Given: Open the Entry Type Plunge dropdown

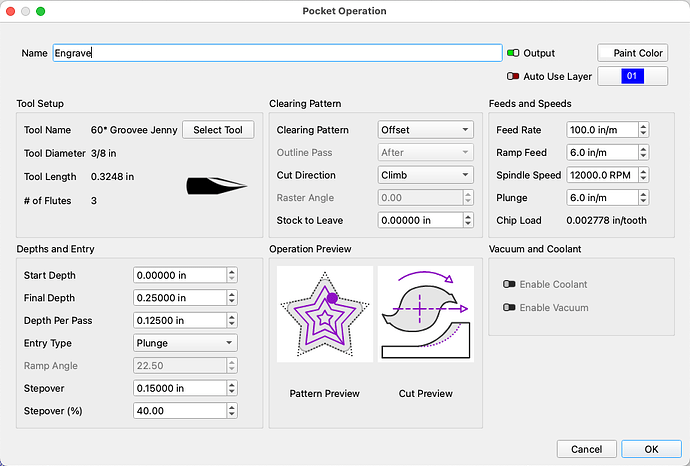Looking at the screenshot, I should point(185,343).
